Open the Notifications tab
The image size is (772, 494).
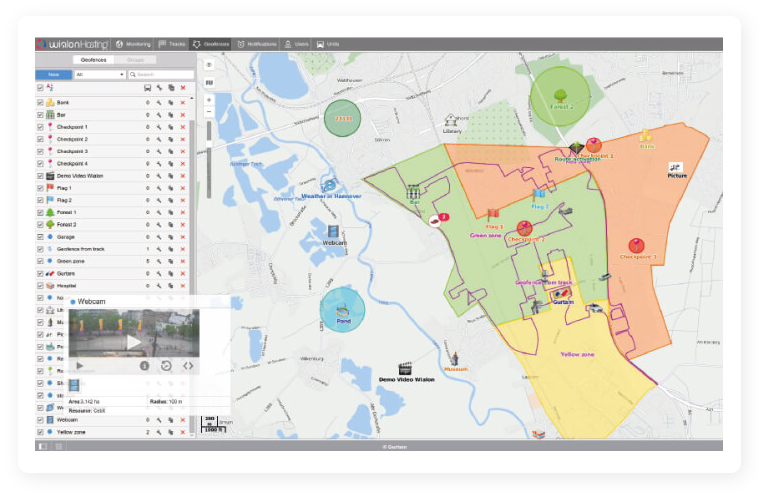click(x=257, y=44)
